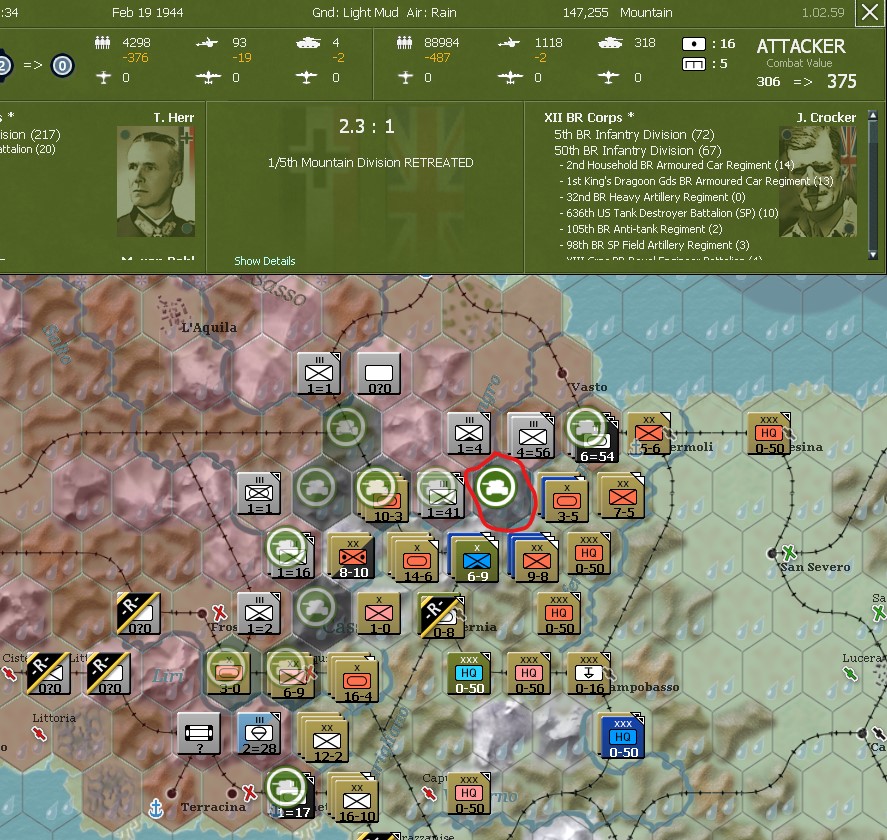The height and width of the screenshot is (840, 887).
Task: Select the 4=56 infantry counter
Action: 532,436
